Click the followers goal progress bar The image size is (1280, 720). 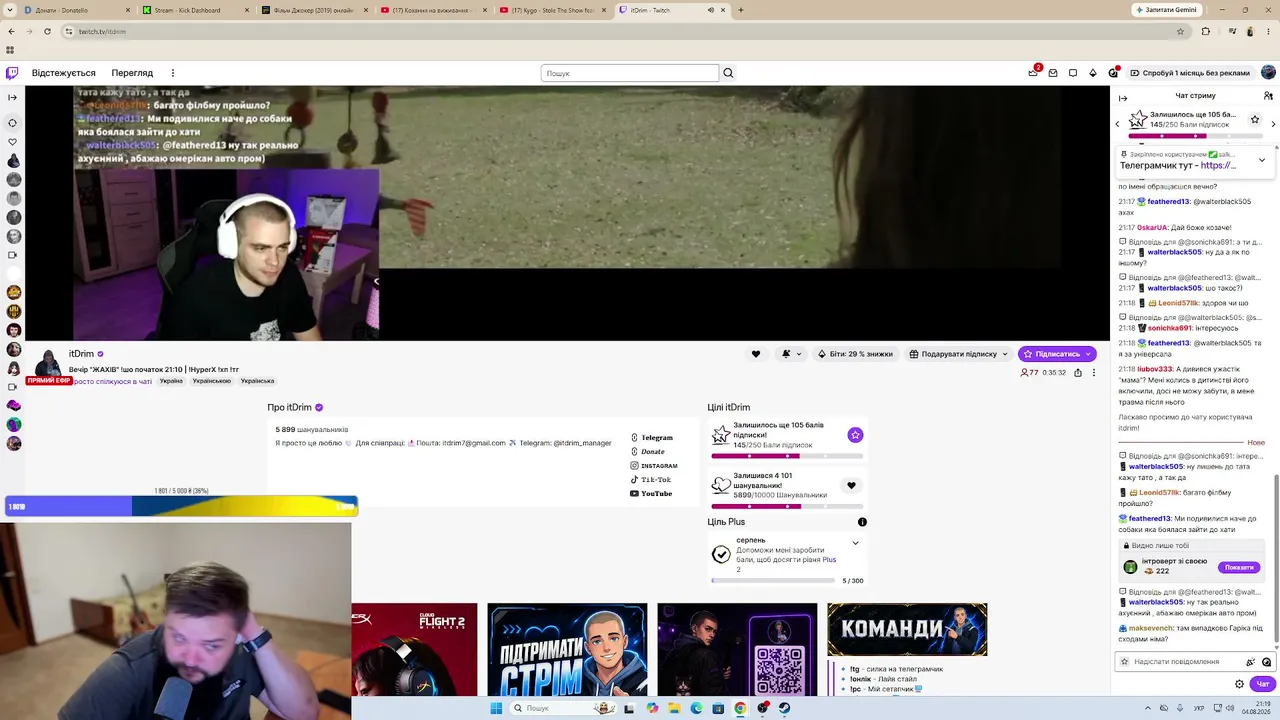[787, 506]
